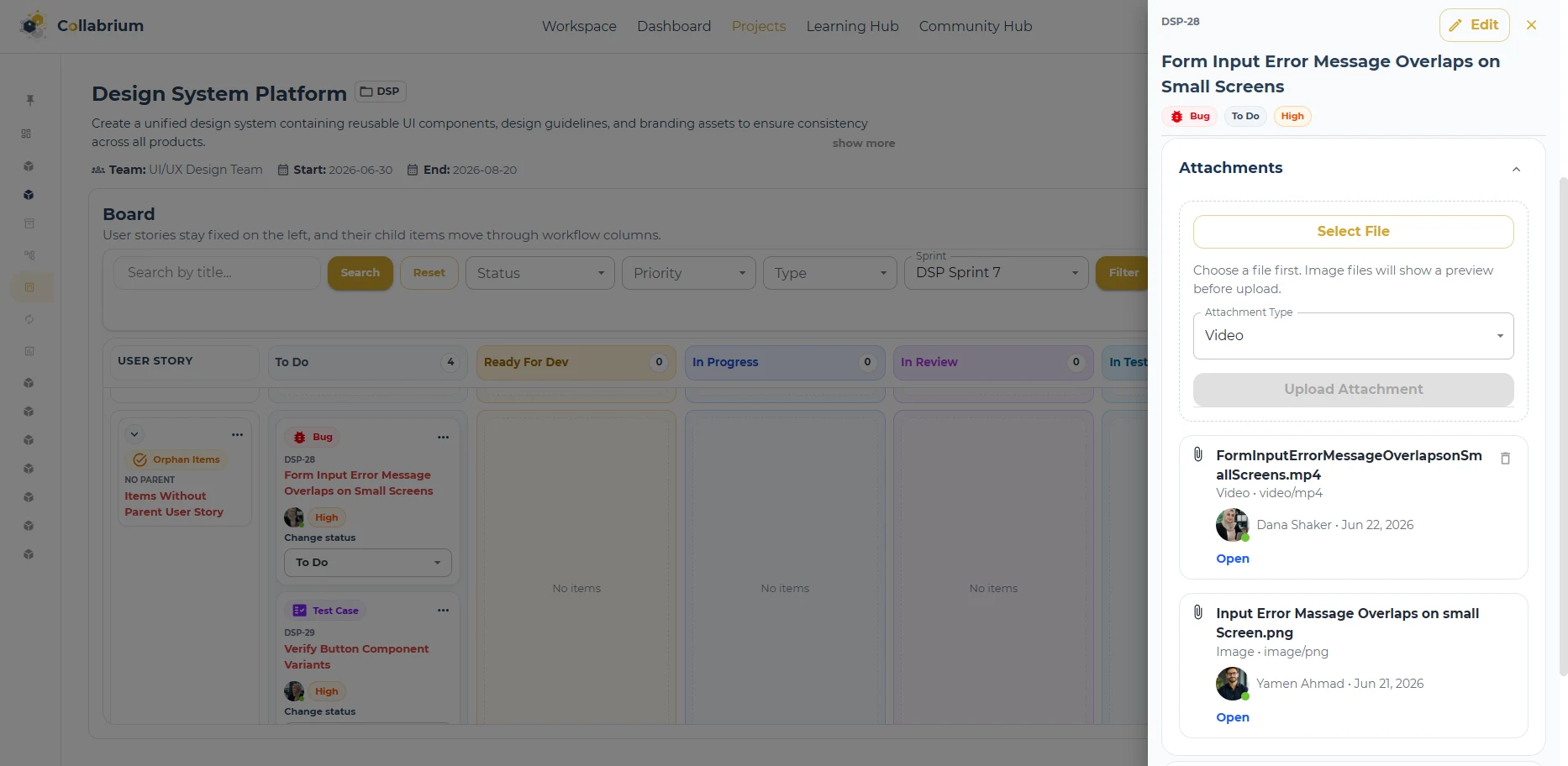Click the Edit button in the detail panel
This screenshot has height=766, width=1568.
coord(1475,25)
